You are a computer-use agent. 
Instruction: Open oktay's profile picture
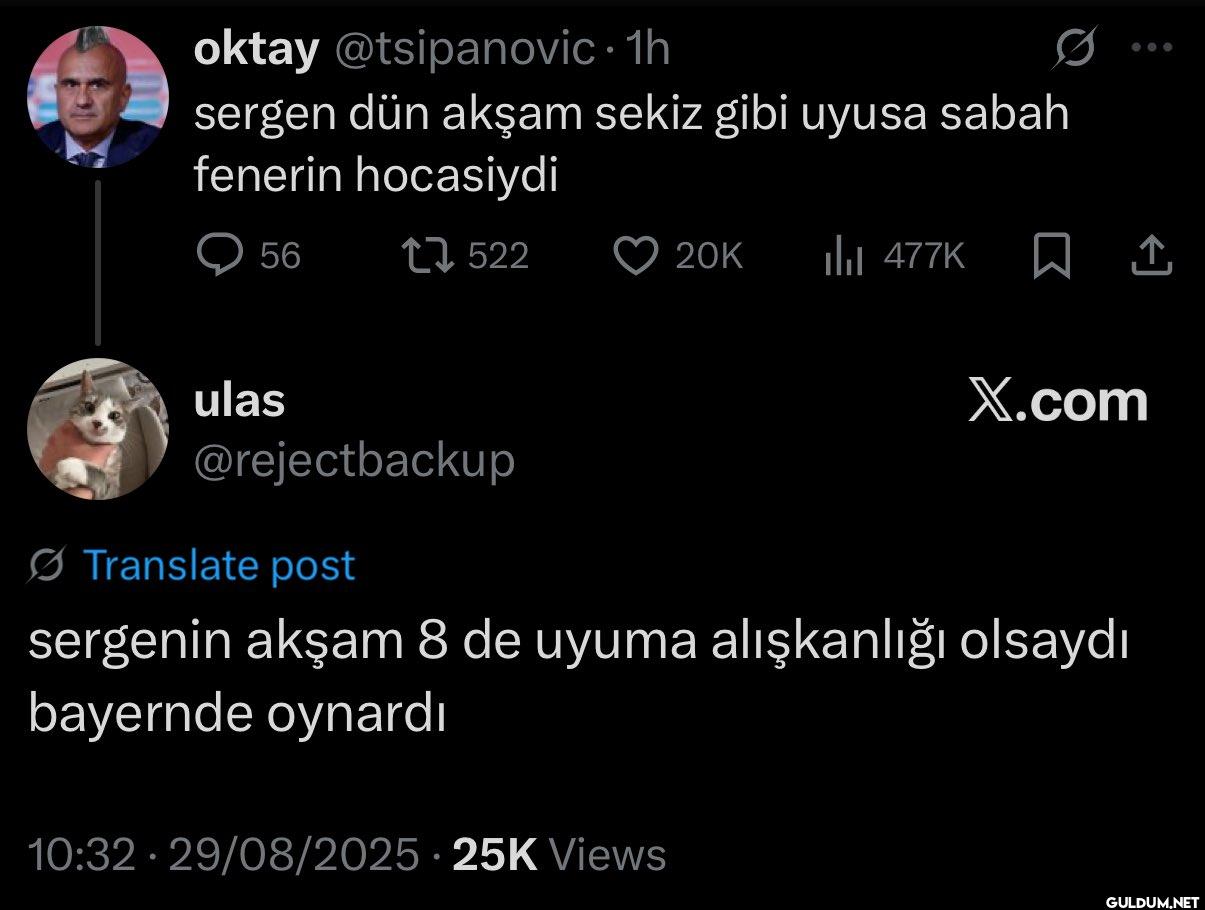coord(96,98)
